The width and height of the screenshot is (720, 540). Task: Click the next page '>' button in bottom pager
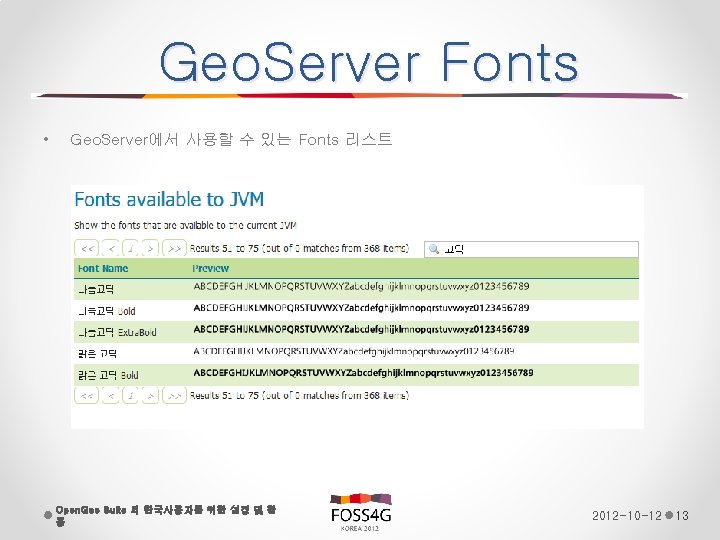click(x=150, y=395)
